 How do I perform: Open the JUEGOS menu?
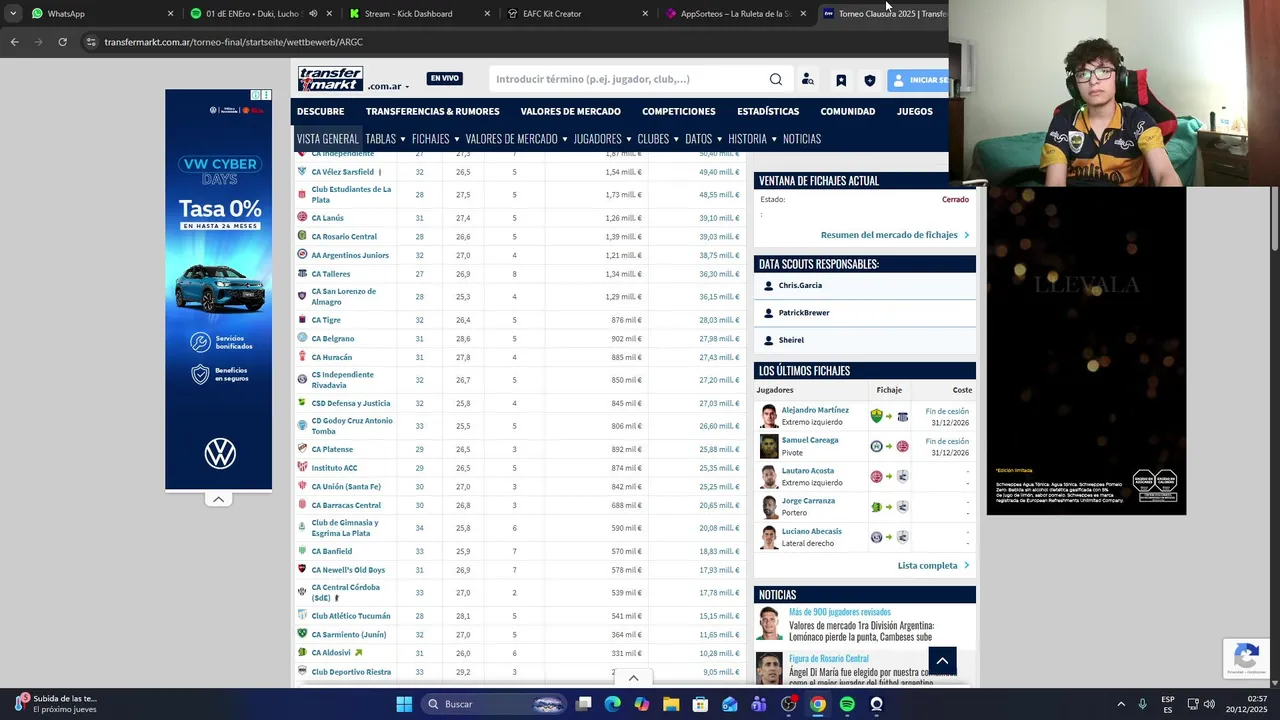click(914, 111)
